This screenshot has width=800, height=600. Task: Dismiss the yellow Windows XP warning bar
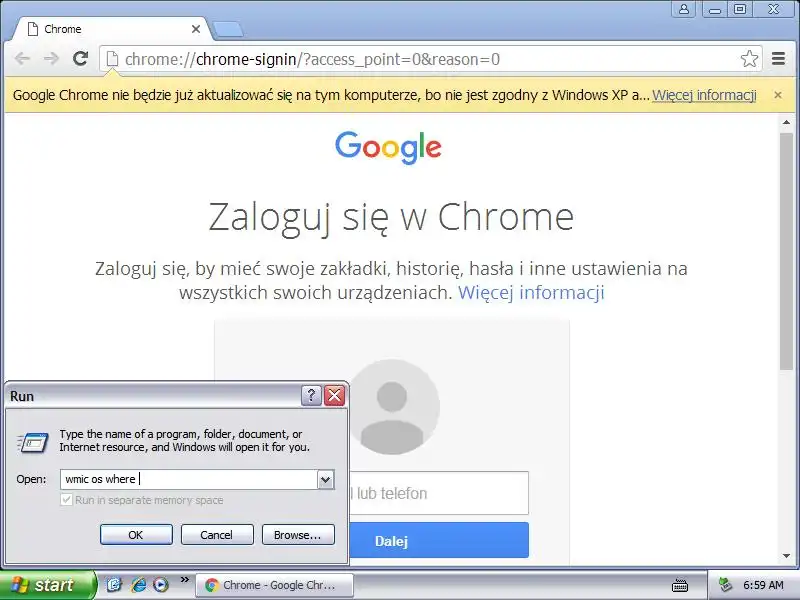778,95
